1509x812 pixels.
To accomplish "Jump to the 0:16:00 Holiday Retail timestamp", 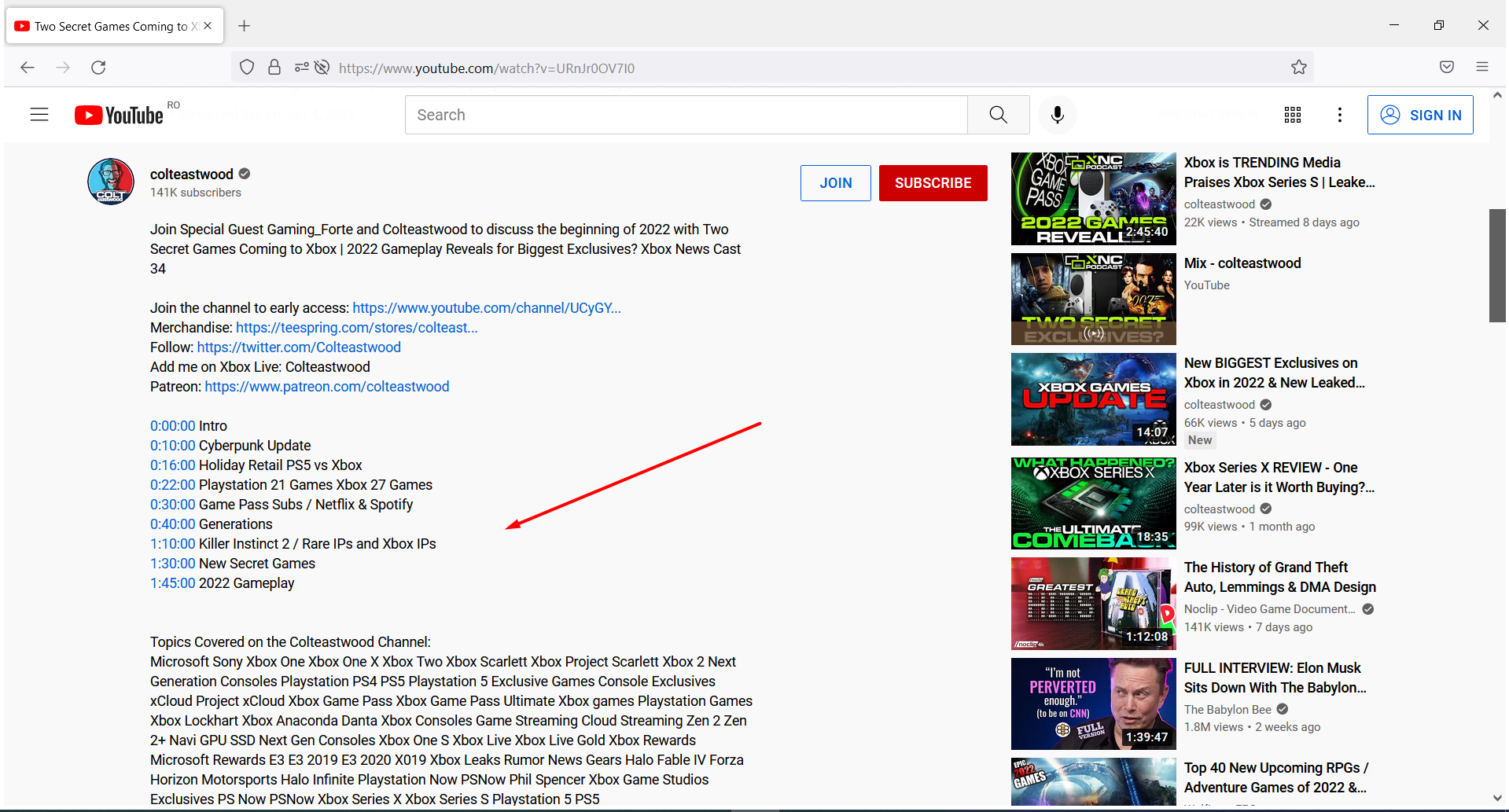I will (172, 465).
